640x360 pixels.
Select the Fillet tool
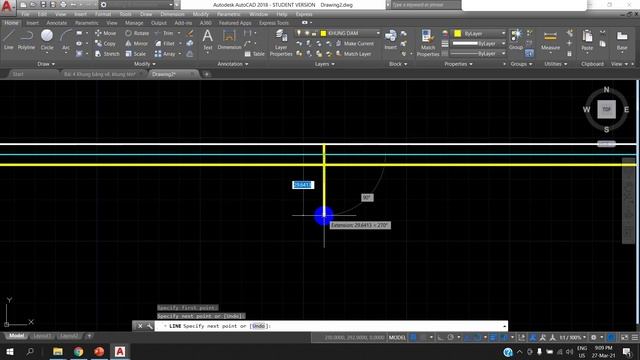point(165,43)
